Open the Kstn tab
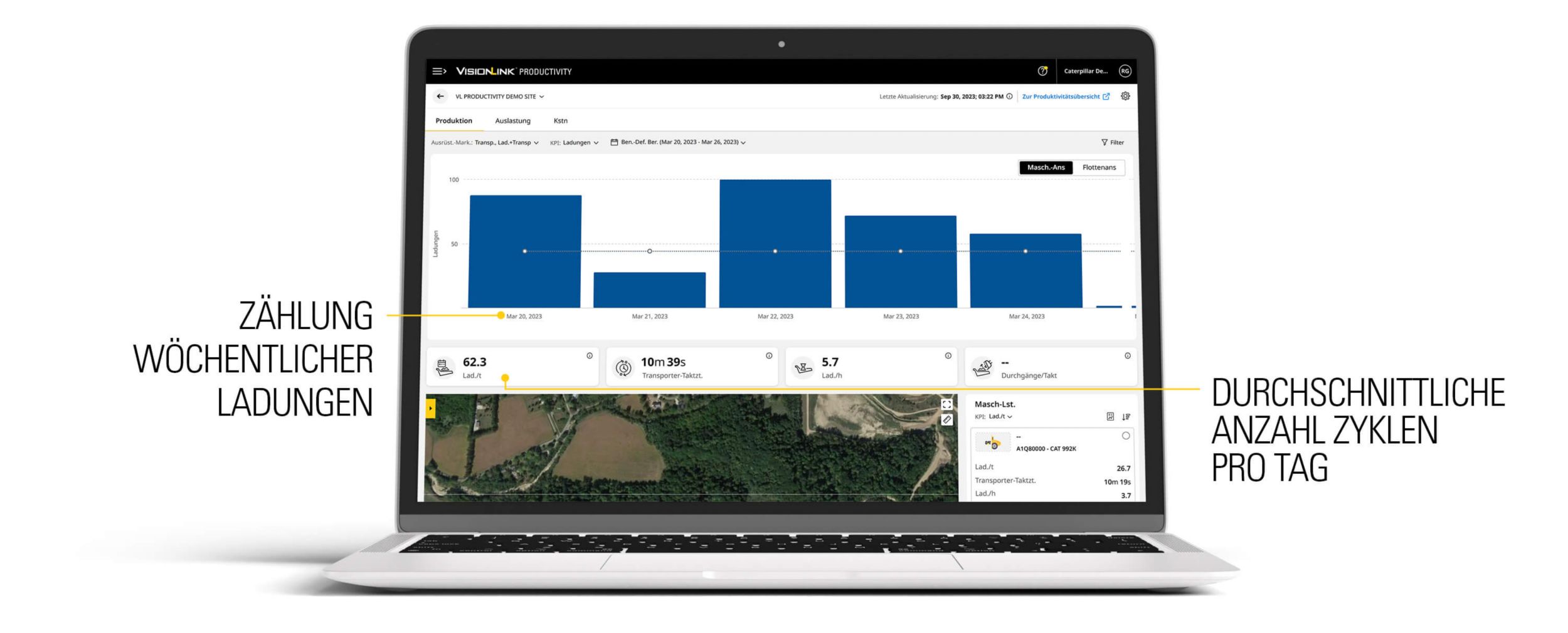1568x633 pixels. pos(560,121)
